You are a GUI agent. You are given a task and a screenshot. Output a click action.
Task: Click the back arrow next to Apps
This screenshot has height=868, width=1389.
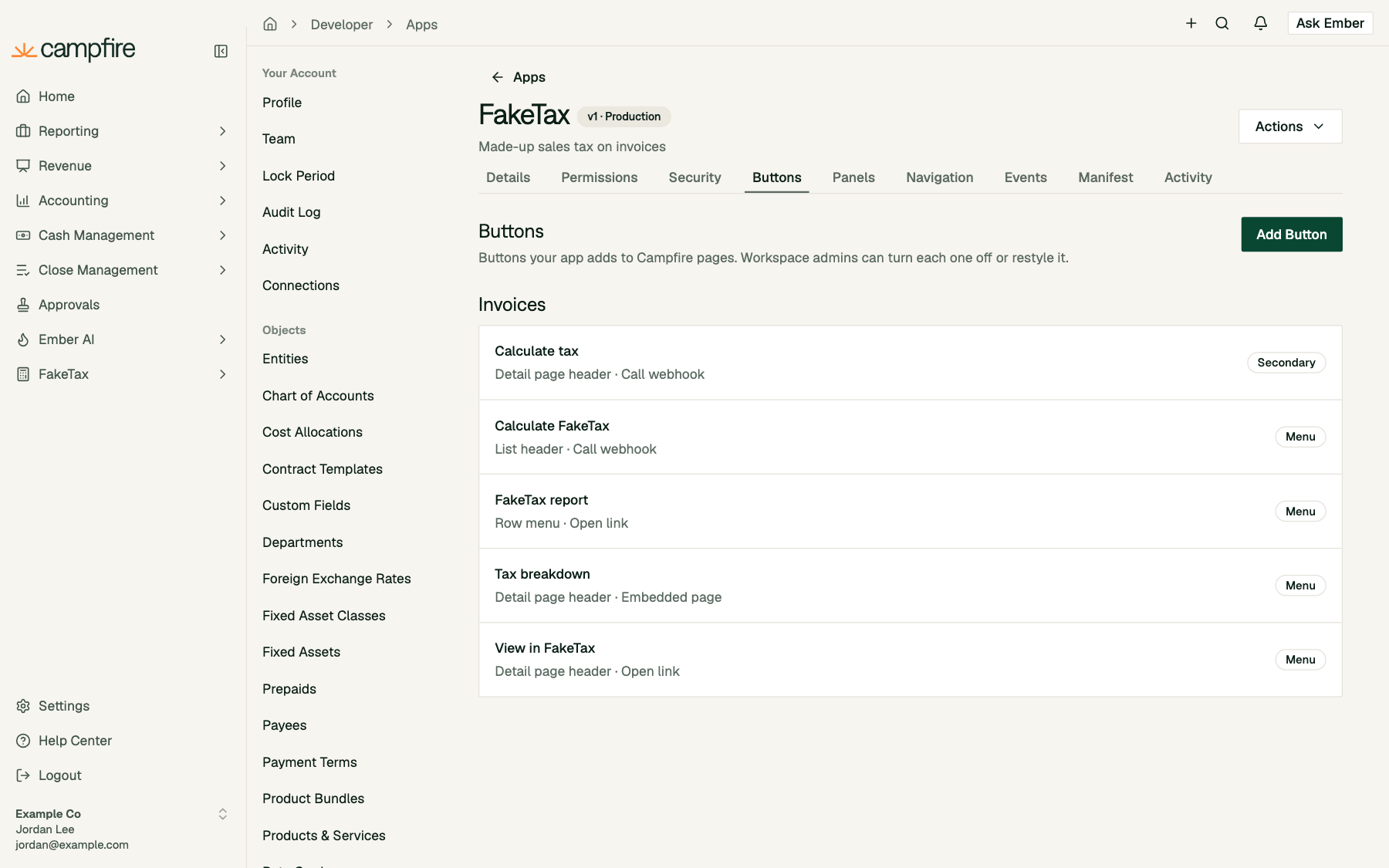tap(498, 77)
